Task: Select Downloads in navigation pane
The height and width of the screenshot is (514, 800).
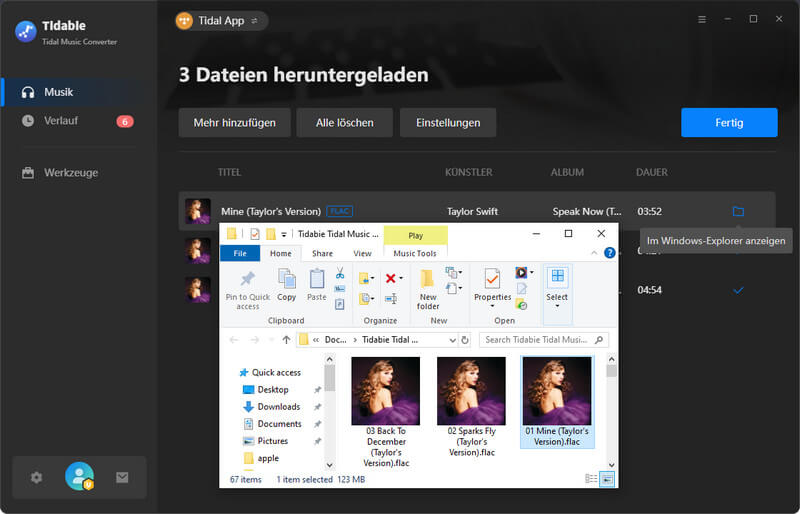Action: tap(279, 407)
